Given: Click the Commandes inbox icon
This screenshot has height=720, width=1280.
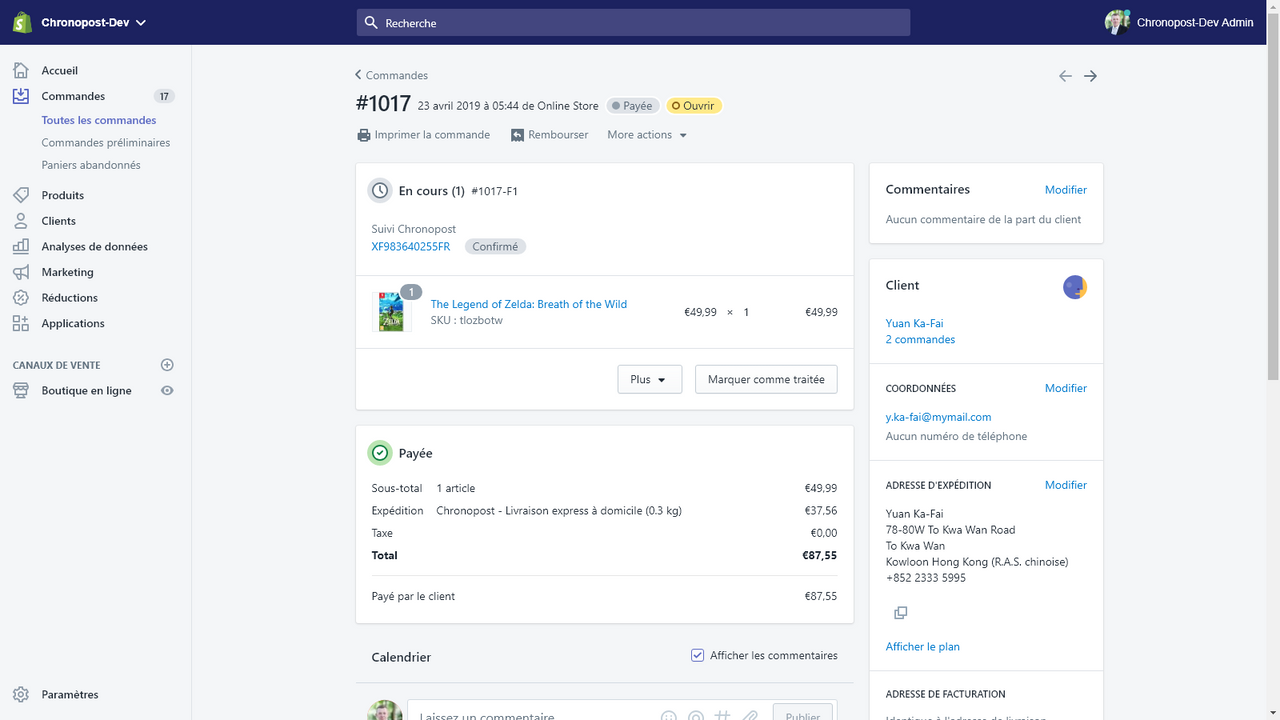Looking at the screenshot, I should 21,96.
